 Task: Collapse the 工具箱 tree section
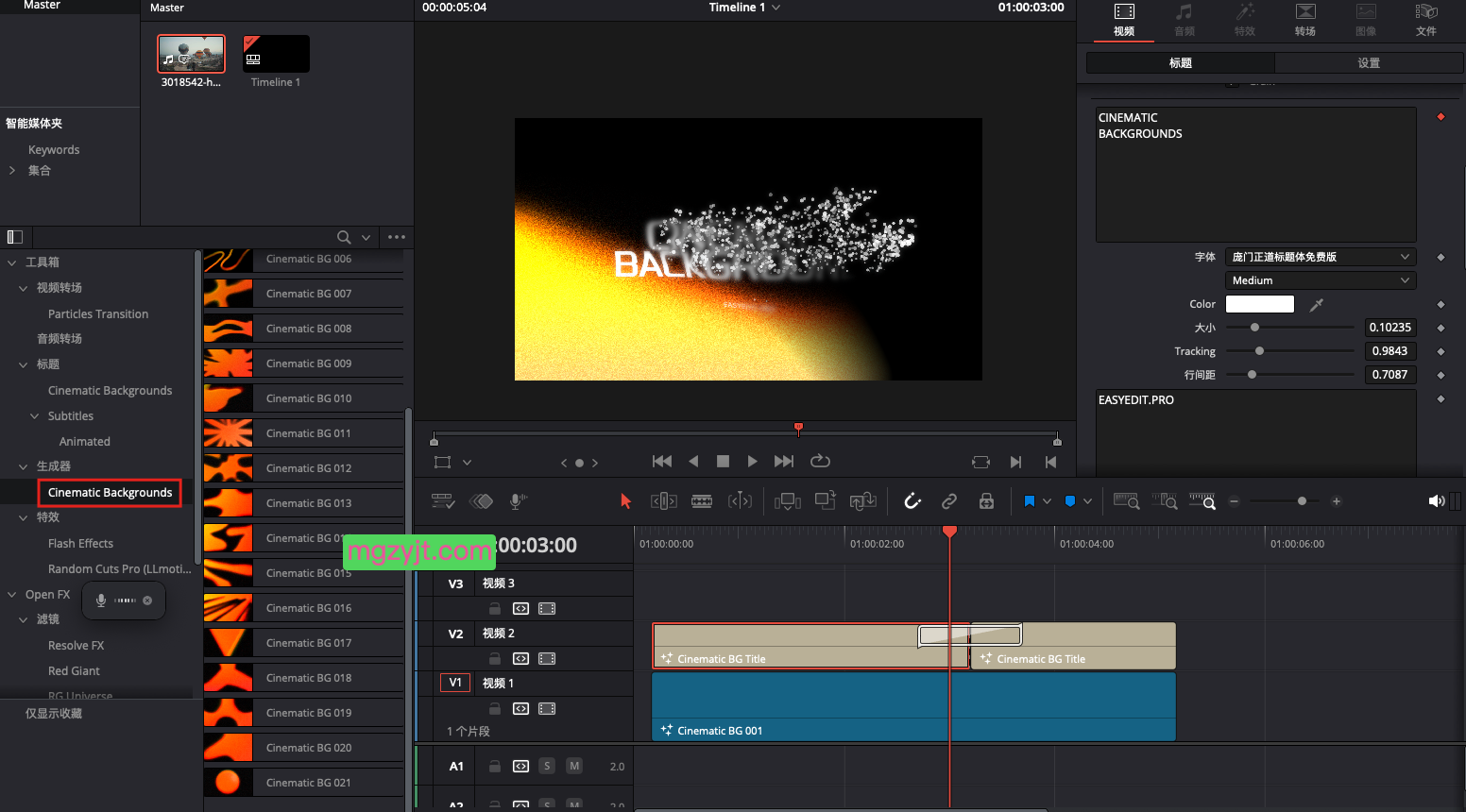pos(12,262)
